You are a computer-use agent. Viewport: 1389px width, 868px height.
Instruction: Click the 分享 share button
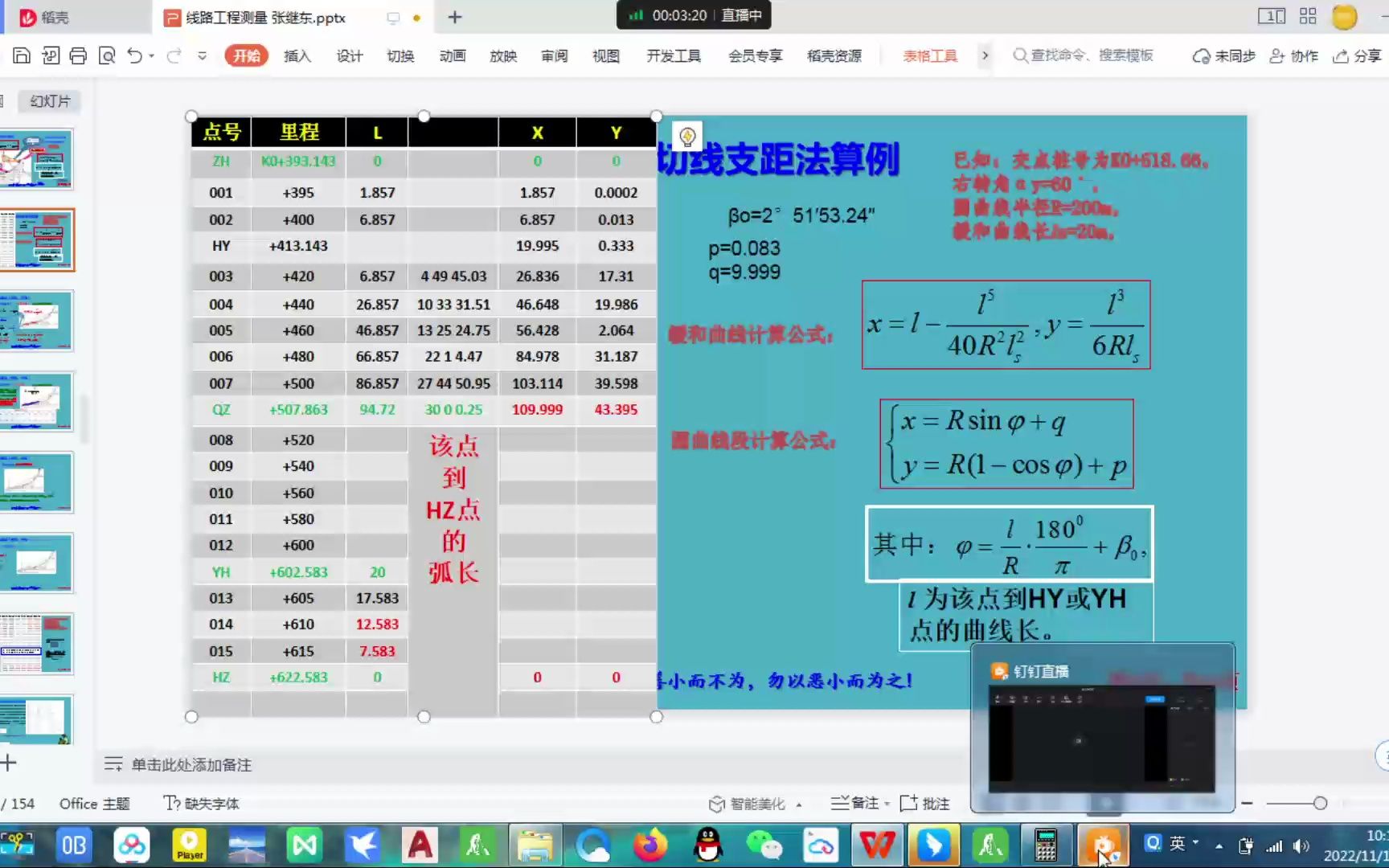click(x=1357, y=55)
